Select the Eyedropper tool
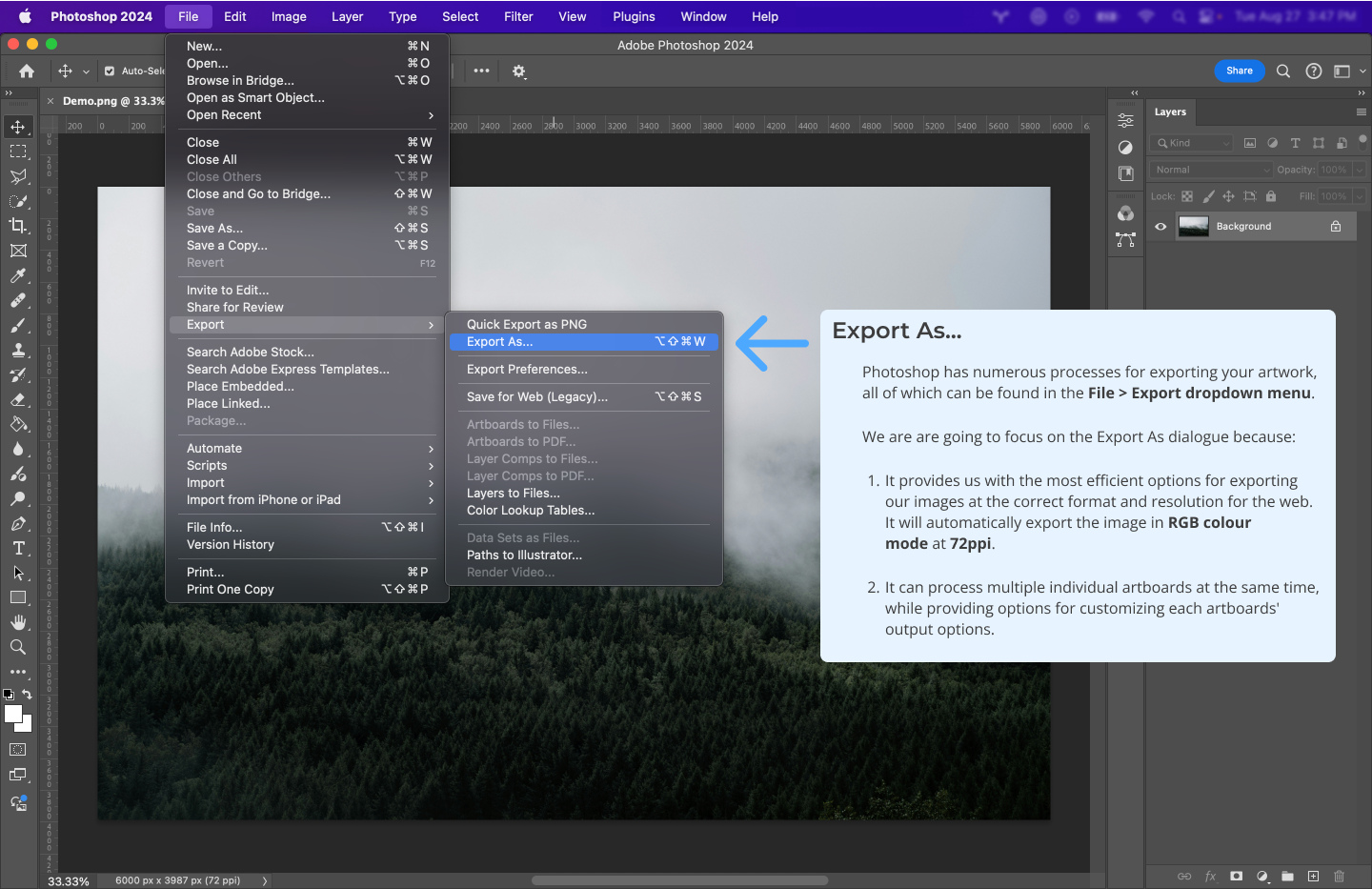 pyautogui.click(x=18, y=275)
